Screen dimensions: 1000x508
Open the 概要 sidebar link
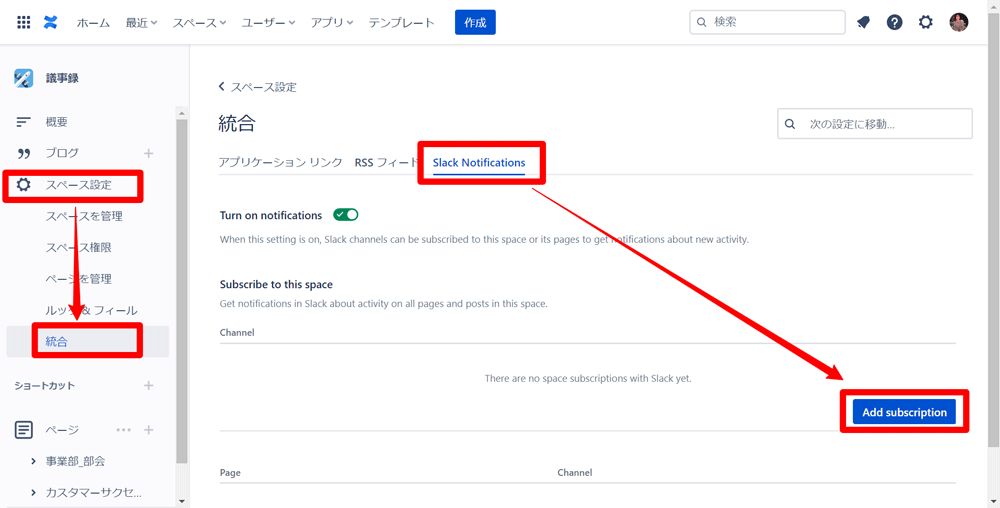[56, 122]
